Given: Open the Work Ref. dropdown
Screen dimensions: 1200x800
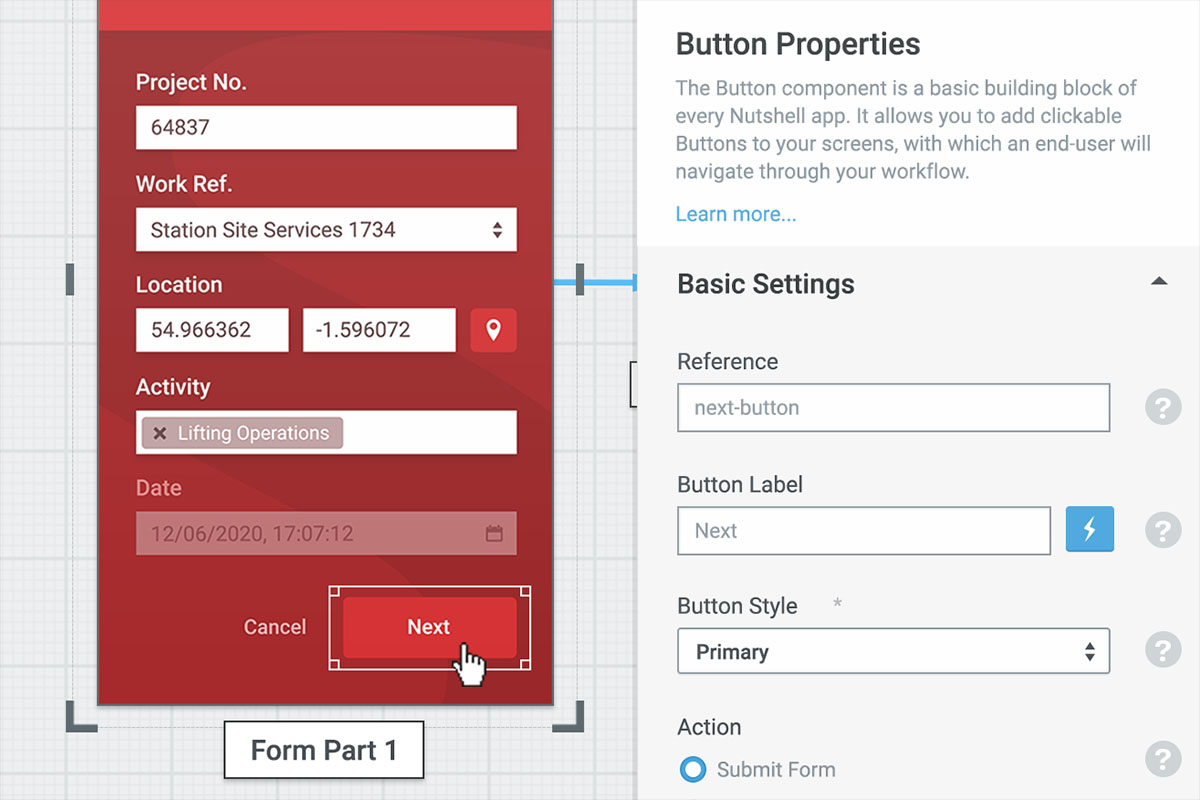Looking at the screenshot, I should click(326, 230).
